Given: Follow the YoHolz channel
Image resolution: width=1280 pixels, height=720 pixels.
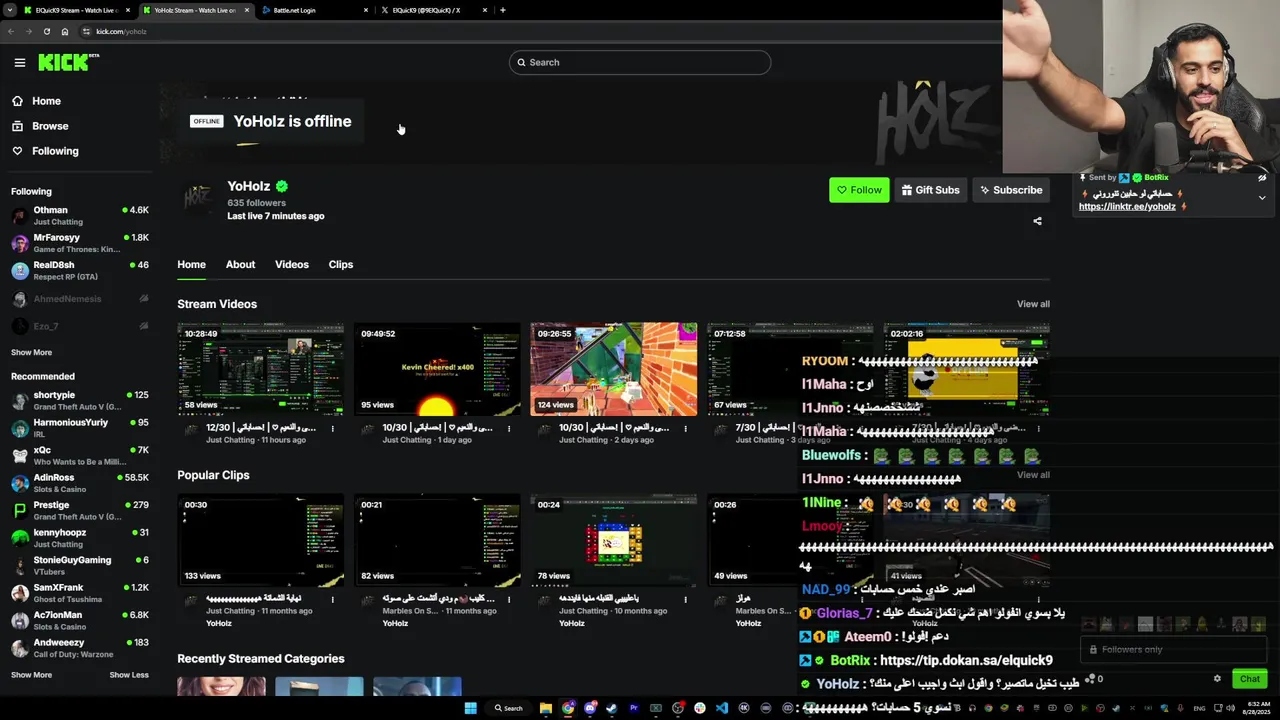Looking at the screenshot, I should point(859,190).
